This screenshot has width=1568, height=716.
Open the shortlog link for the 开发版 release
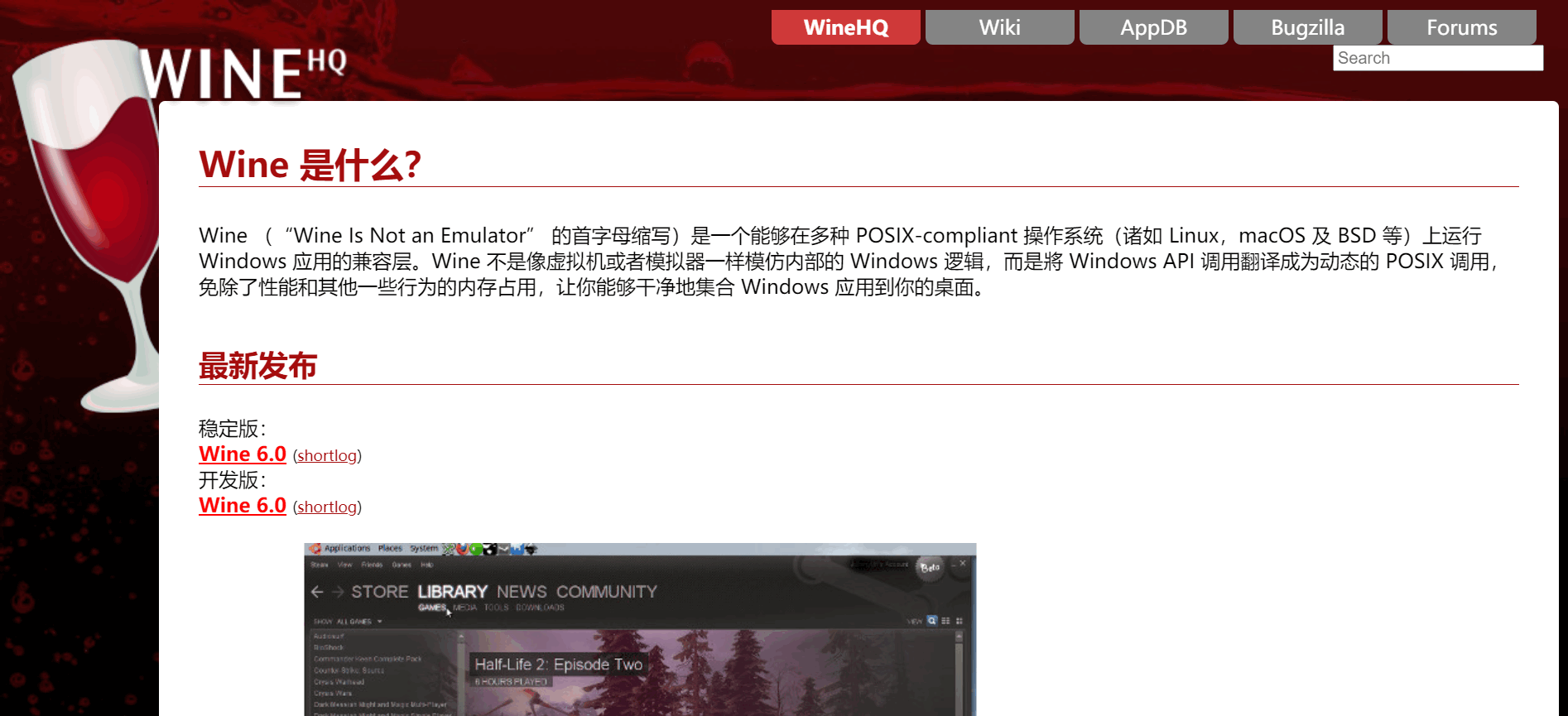[327, 507]
